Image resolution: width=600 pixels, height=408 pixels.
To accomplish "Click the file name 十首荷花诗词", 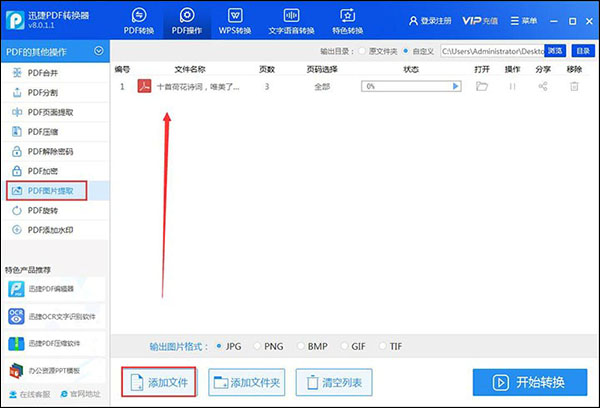I will coord(198,87).
